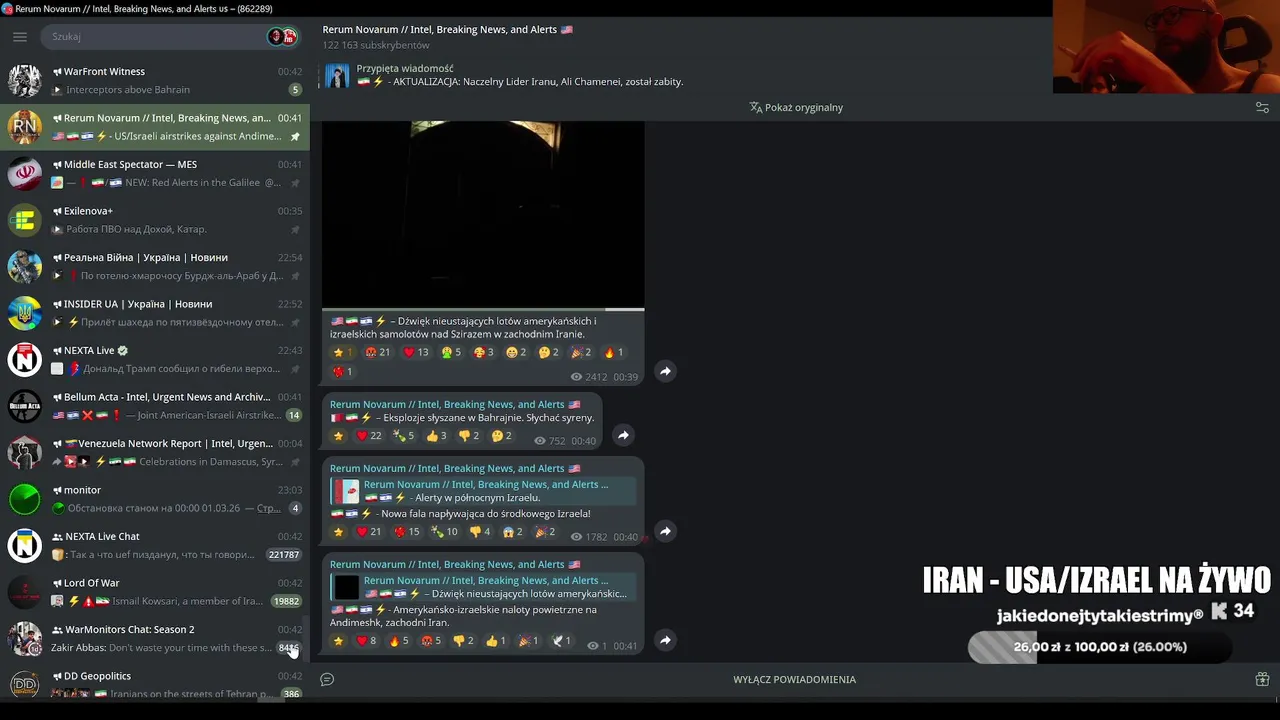The width and height of the screenshot is (1280, 720).
Task: Open NEXTA Live verified channel
Action: point(155,359)
